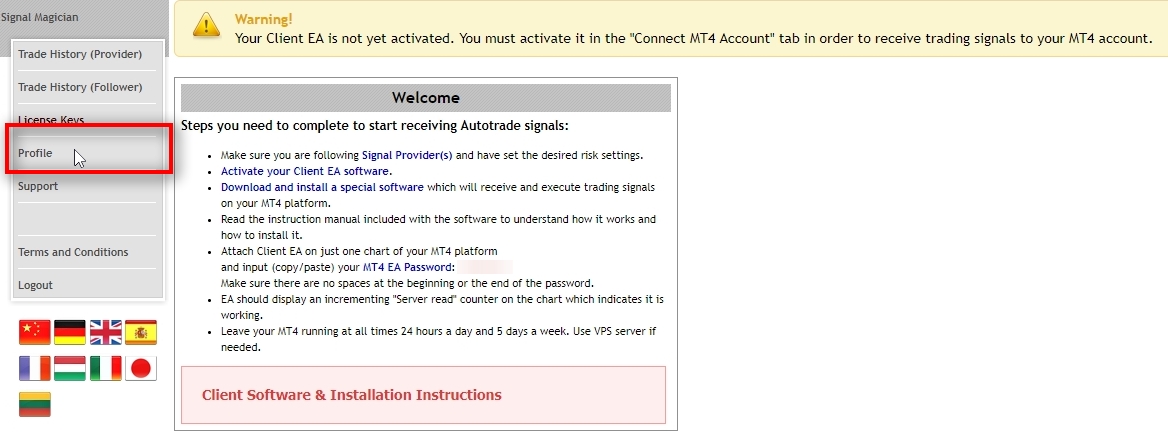
Task: Open Trade History (Follower) menu item
Action: [80, 87]
